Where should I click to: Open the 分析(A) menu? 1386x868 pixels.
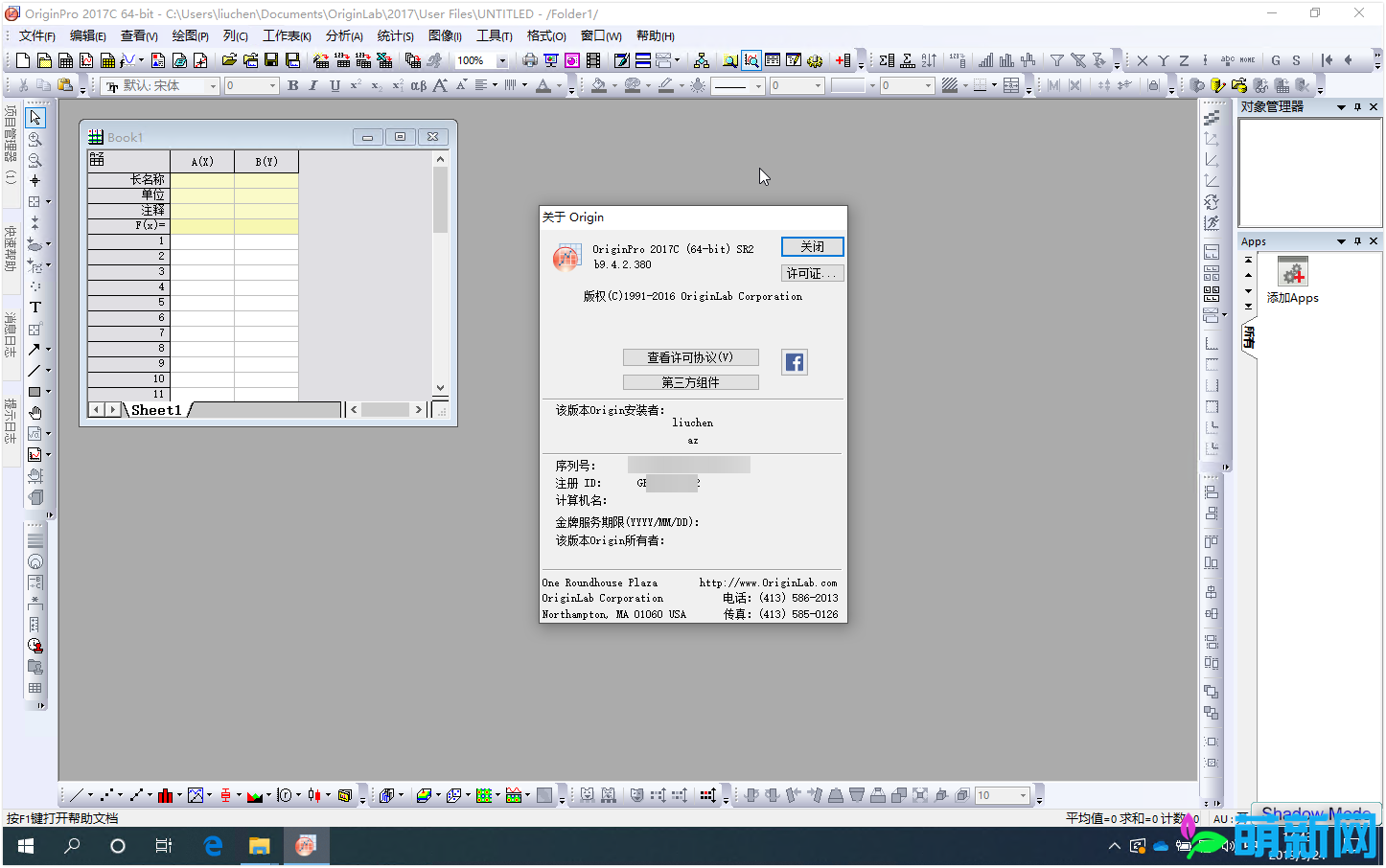tap(344, 35)
